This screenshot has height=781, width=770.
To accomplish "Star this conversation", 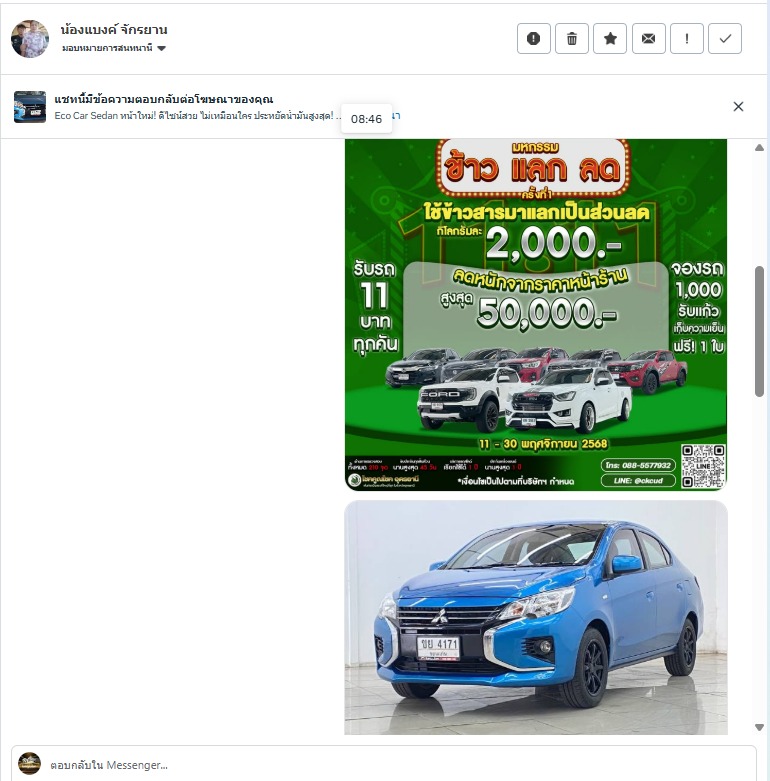I will click(x=610, y=38).
